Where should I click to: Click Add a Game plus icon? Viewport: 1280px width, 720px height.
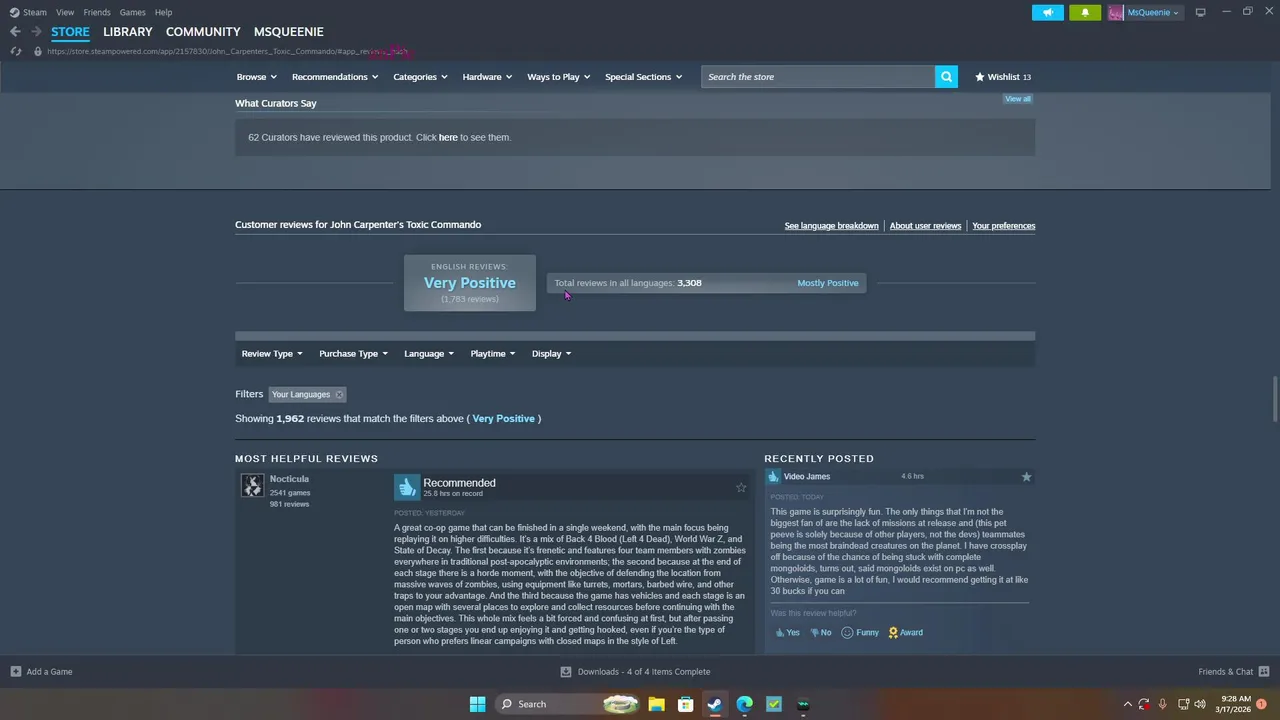click(x=16, y=672)
